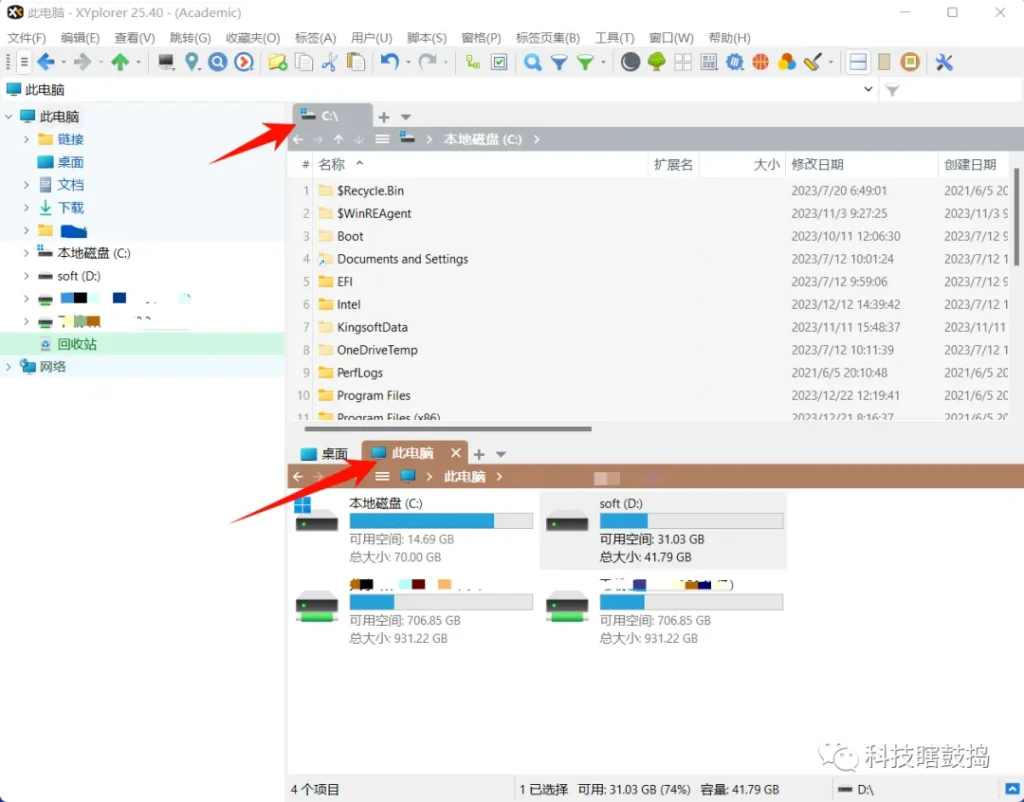Click 本地磁盘 (C:) breadcrumb in top pane
This screenshot has width=1024, height=802.
pos(483,139)
